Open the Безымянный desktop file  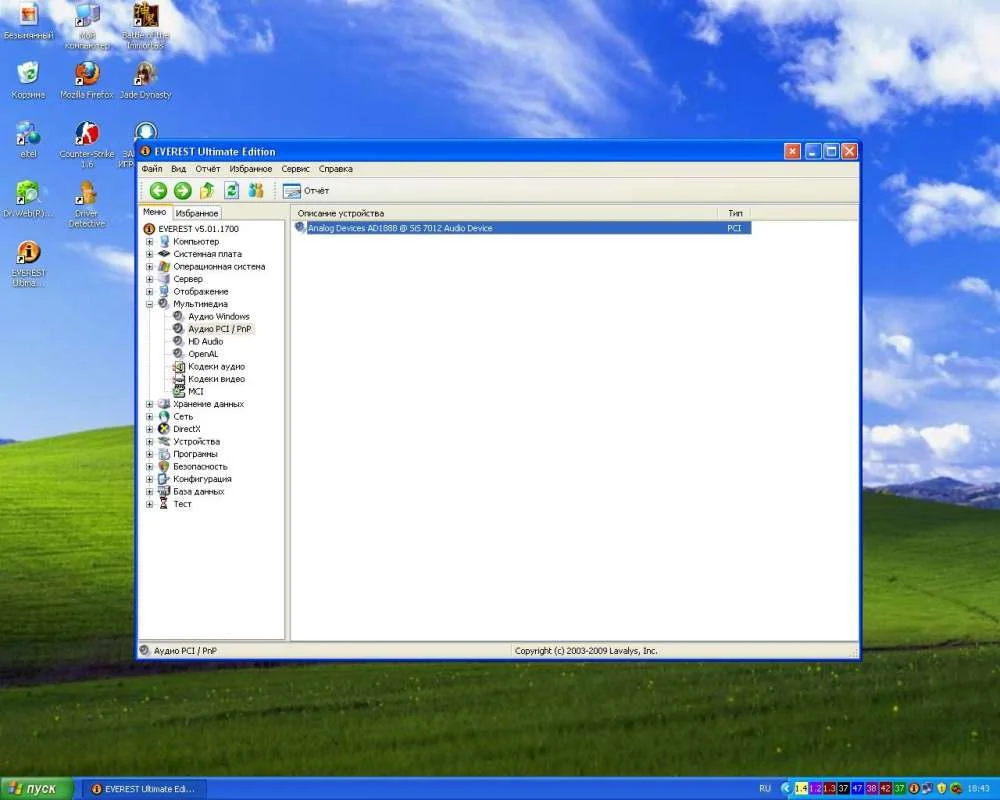pyautogui.click(x=28, y=21)
